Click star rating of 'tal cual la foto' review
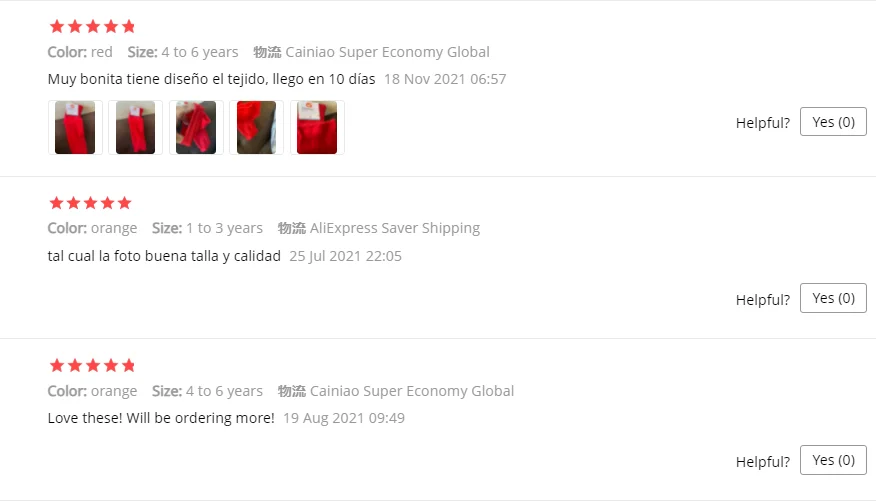The width and height of the screenshot is (876, 501). pyautogui.click(x=91, y=203)
